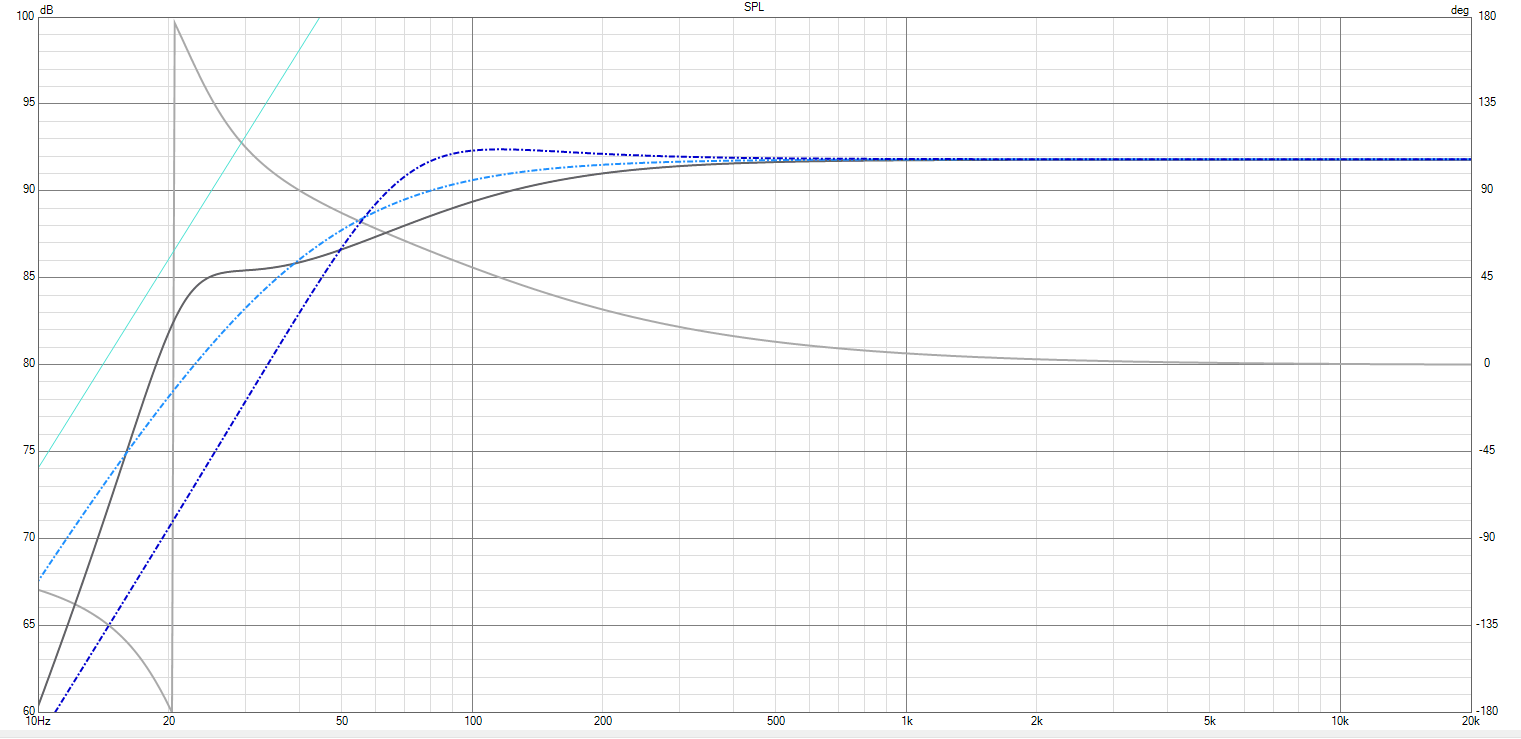
Task: Click the dB unit label on left axis
Action: point(48,9)
